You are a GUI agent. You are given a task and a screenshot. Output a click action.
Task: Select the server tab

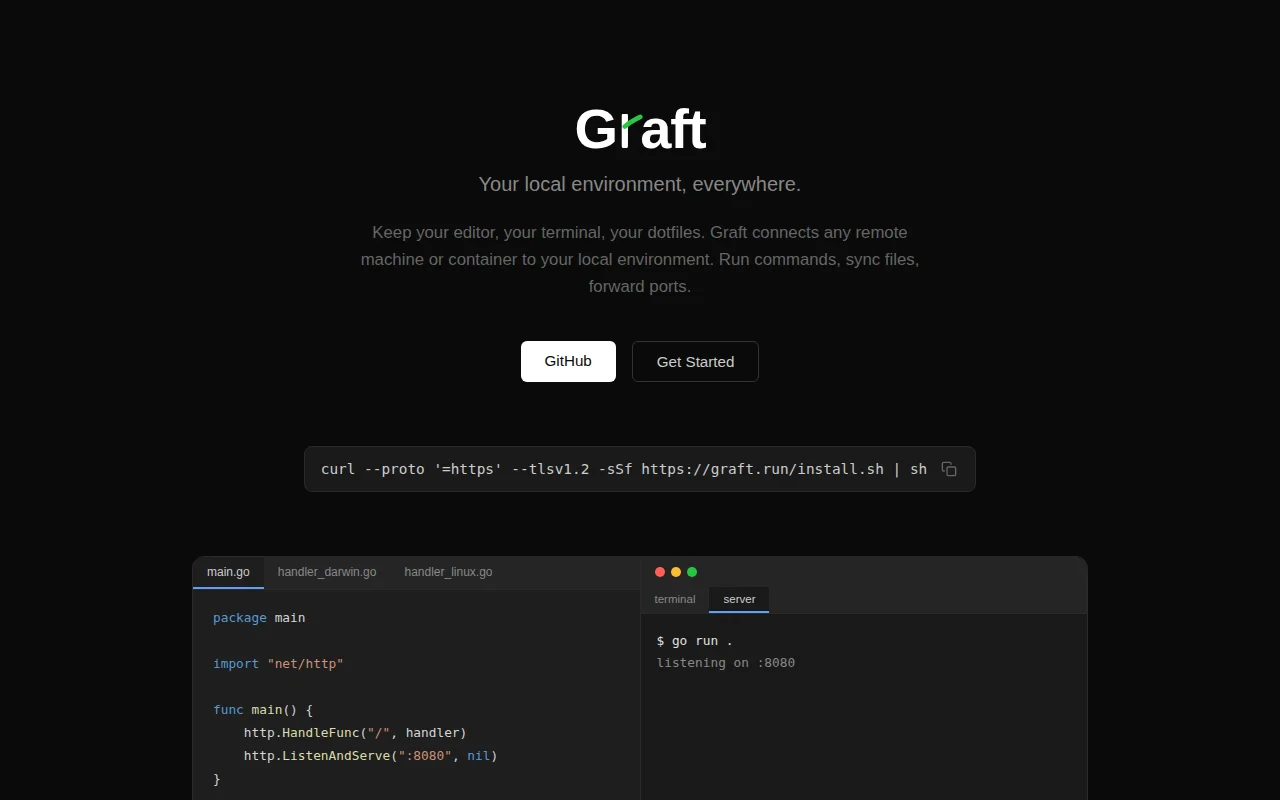pyautogui.click(x=739, y=599)
